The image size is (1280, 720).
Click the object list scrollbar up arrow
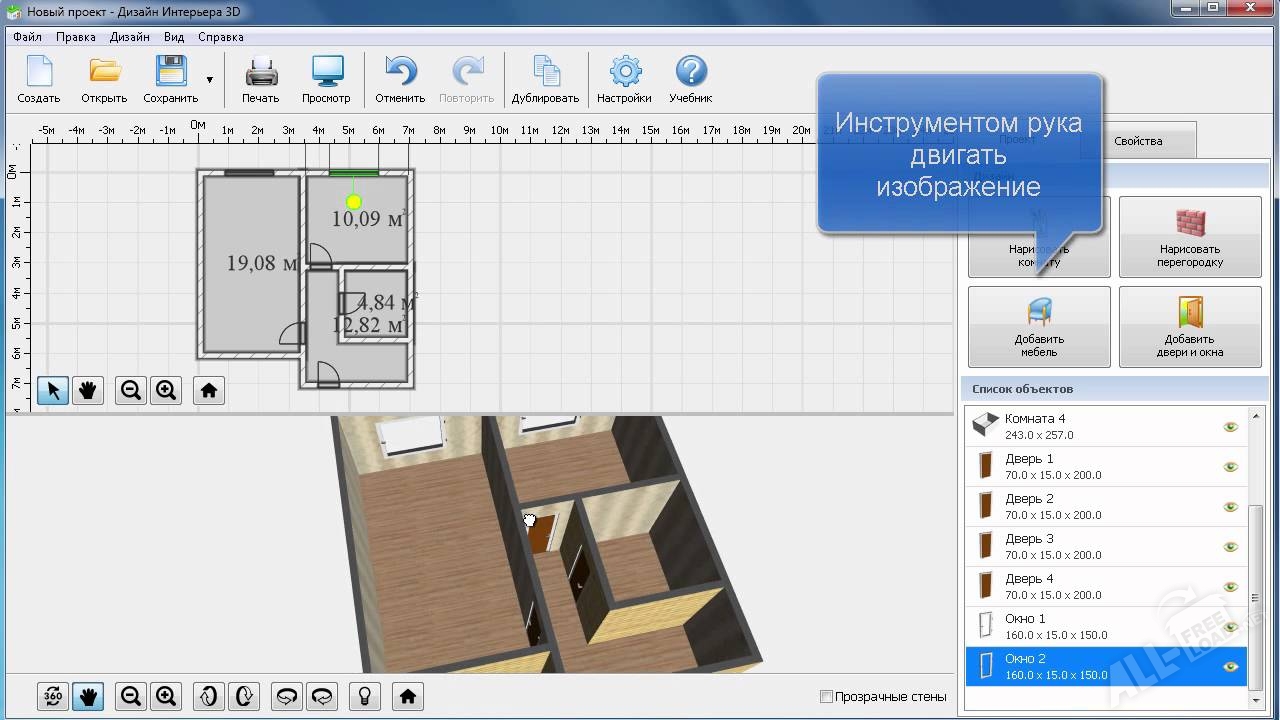point(1256,416)
